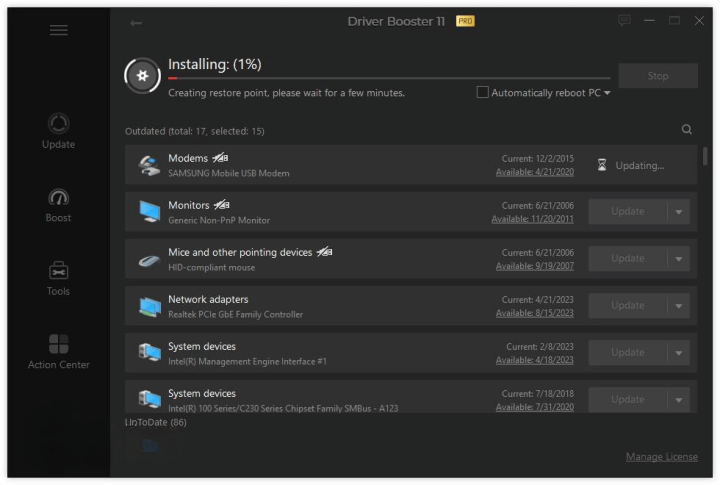The height and width of the screenshot is (485, 720).
Task: Click the Creating restore point status message
Action: (x=287, y=93)
